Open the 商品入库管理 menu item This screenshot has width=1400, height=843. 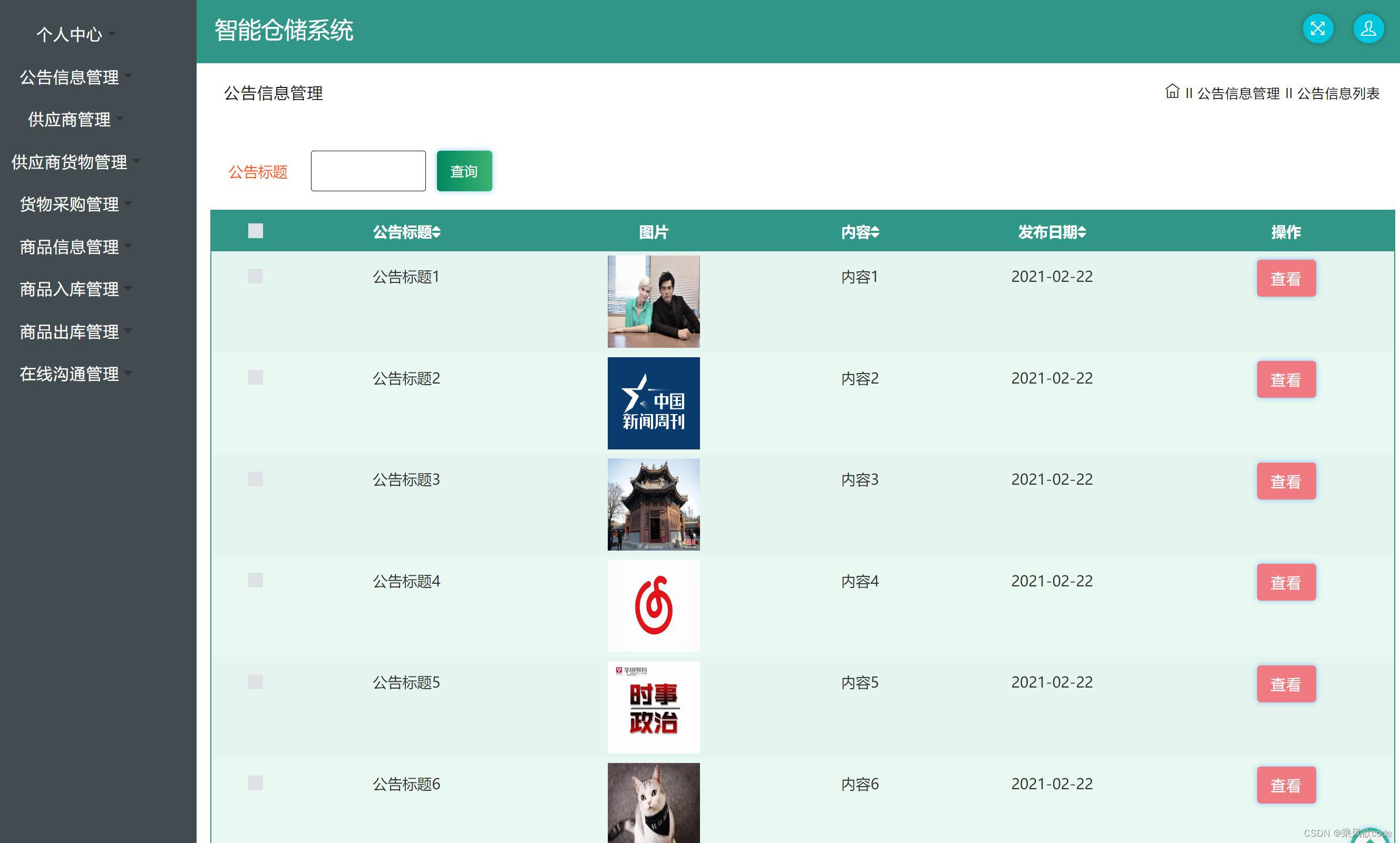coord(70,289)
